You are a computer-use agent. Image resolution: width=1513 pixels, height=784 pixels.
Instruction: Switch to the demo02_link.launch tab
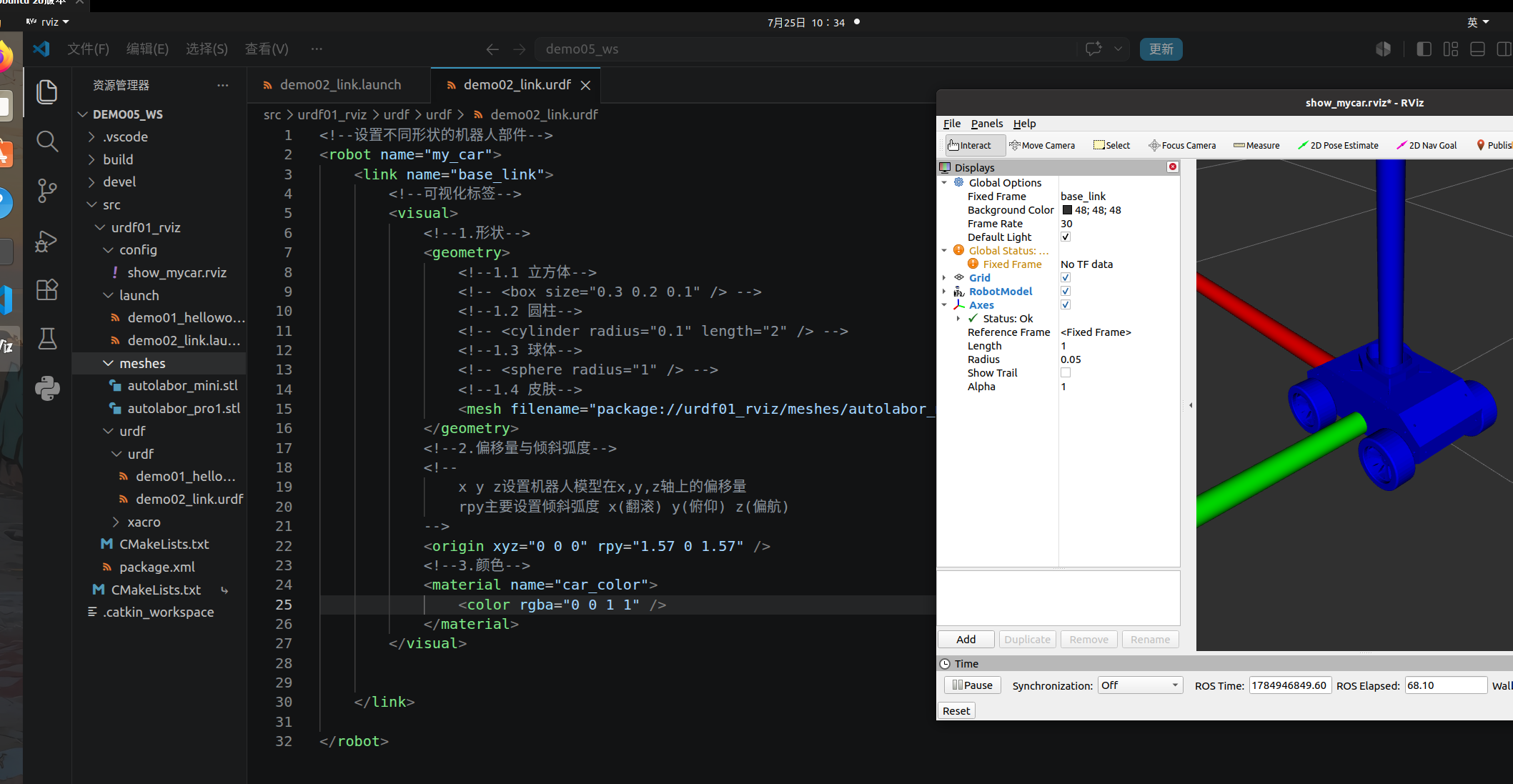coord(339,85)
